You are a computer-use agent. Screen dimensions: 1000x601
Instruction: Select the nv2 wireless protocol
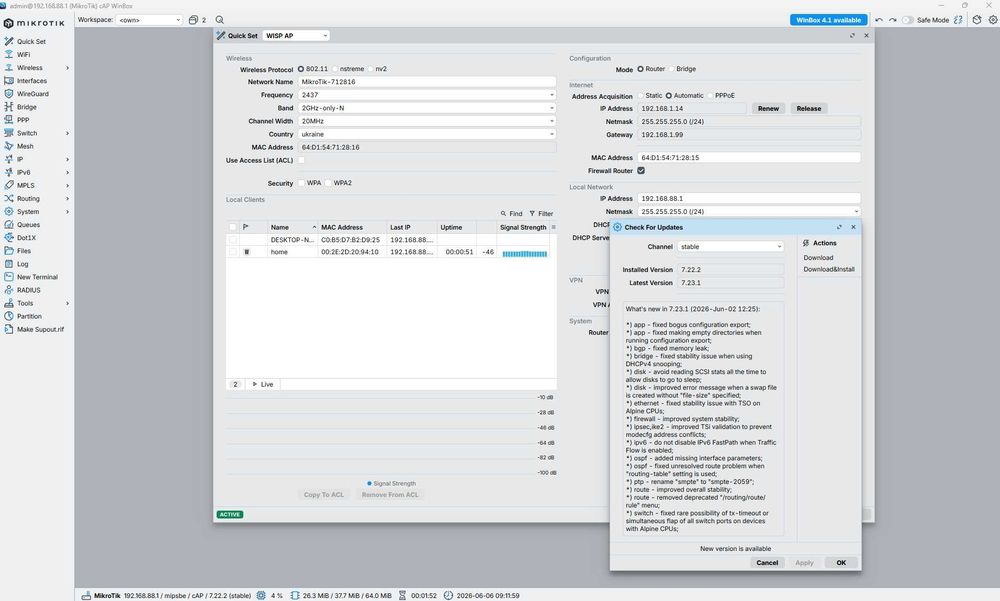click(371, 69)
